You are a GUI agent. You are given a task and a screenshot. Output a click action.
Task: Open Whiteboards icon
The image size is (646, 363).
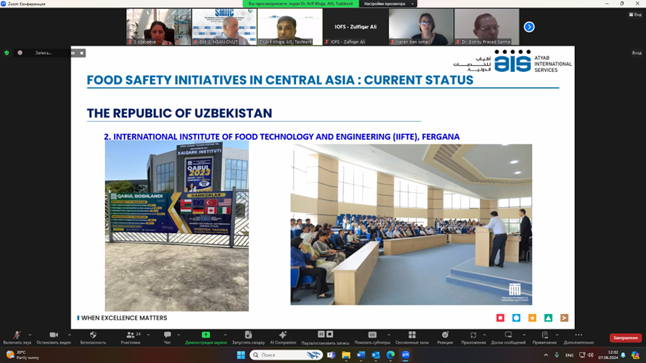click(508, 335)
